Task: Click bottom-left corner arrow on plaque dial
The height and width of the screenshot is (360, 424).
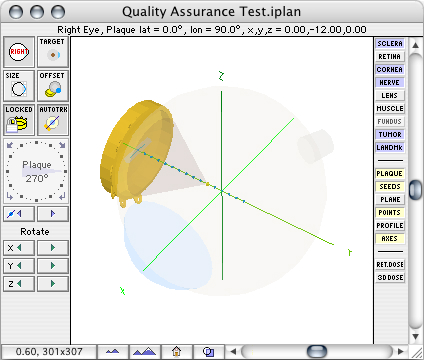Action: click(x=10, y=196)
